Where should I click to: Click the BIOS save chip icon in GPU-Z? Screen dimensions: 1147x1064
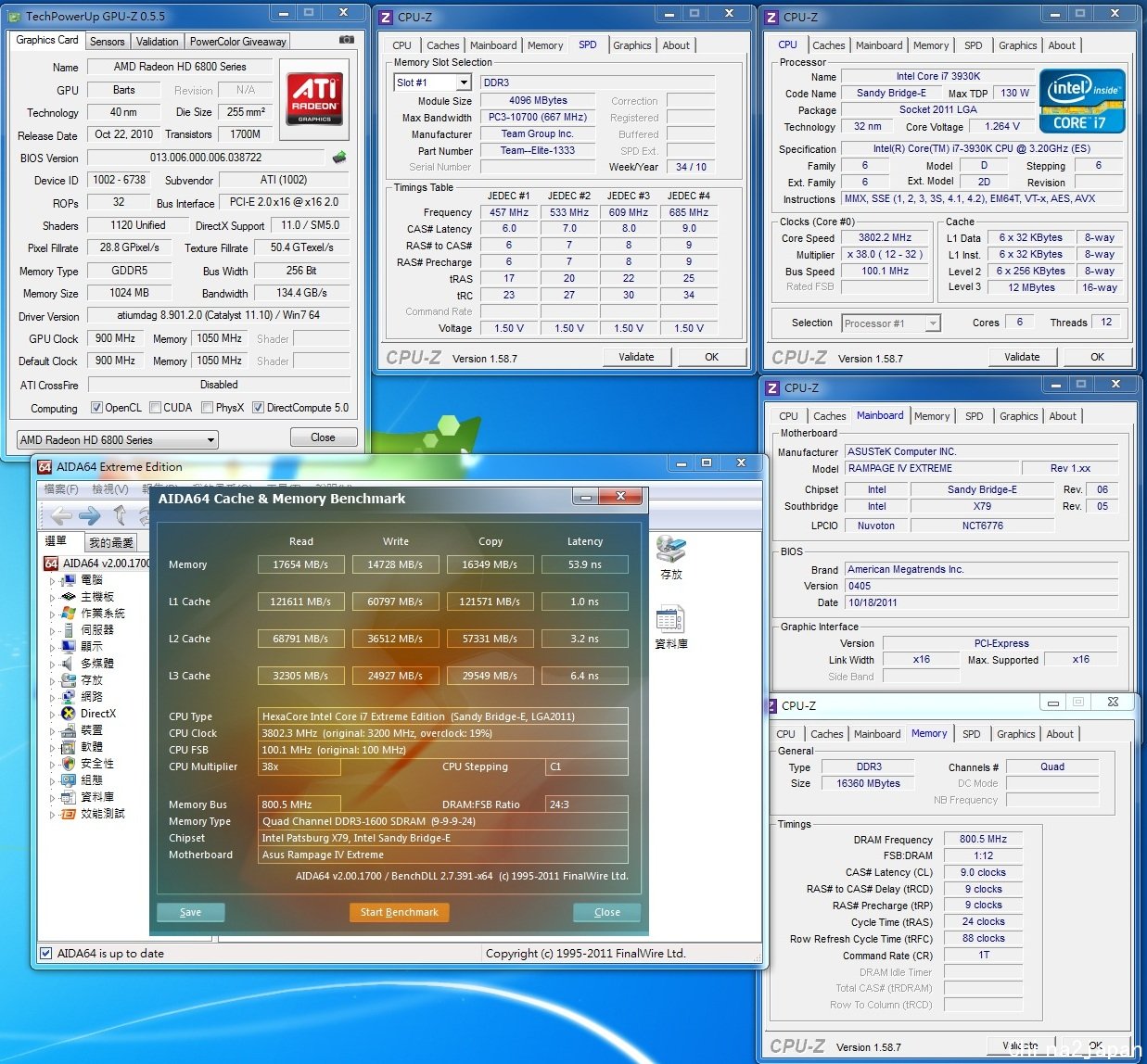[x=339, y=158]
